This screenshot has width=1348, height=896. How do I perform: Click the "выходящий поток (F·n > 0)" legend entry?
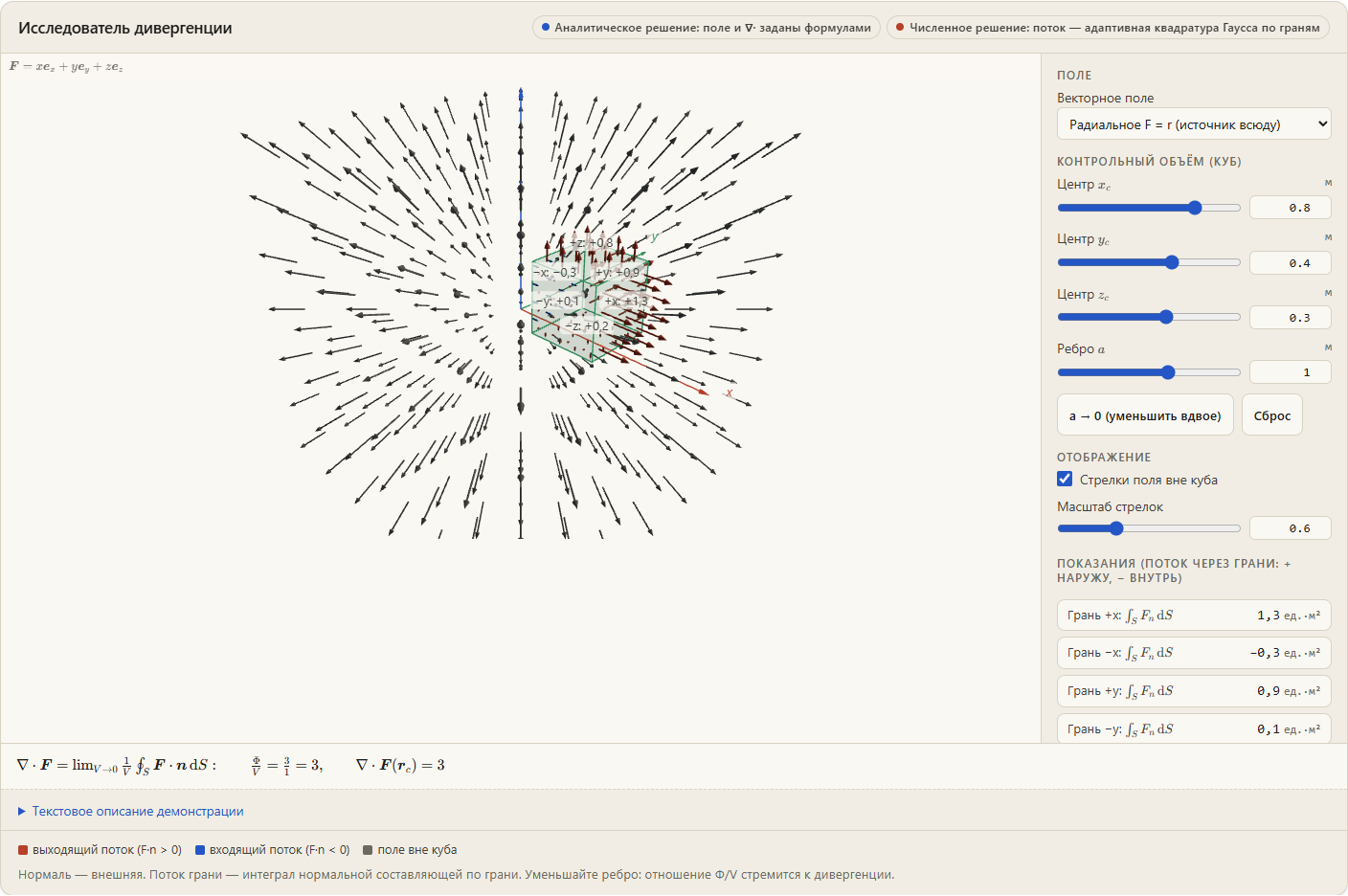[100, 850]
